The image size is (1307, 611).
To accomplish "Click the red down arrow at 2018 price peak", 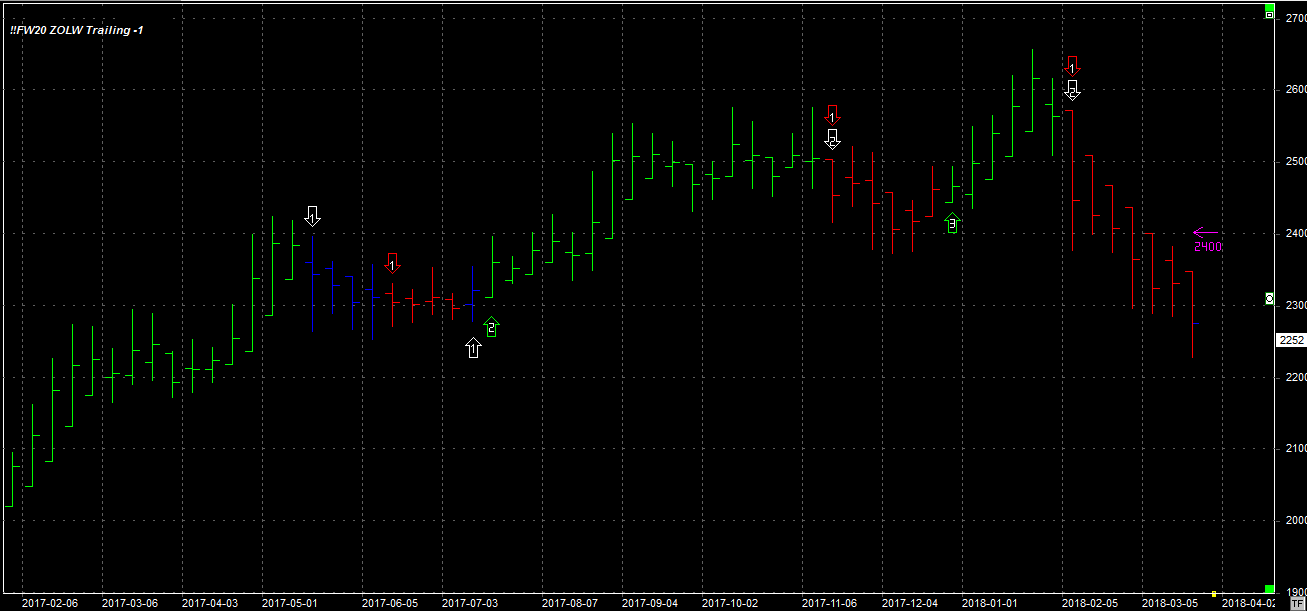I will coord(1072,66).
